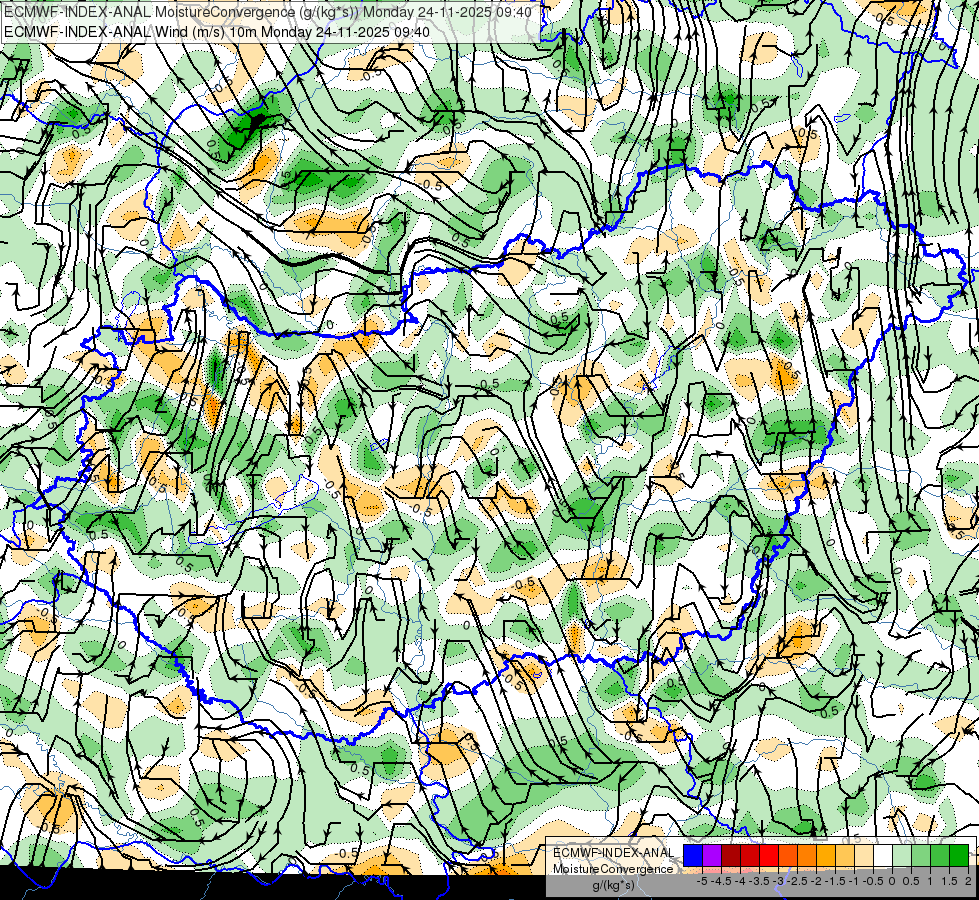
Task: Pick the red-orange swatch between -3 and -2.5
Action: [788, 855]
